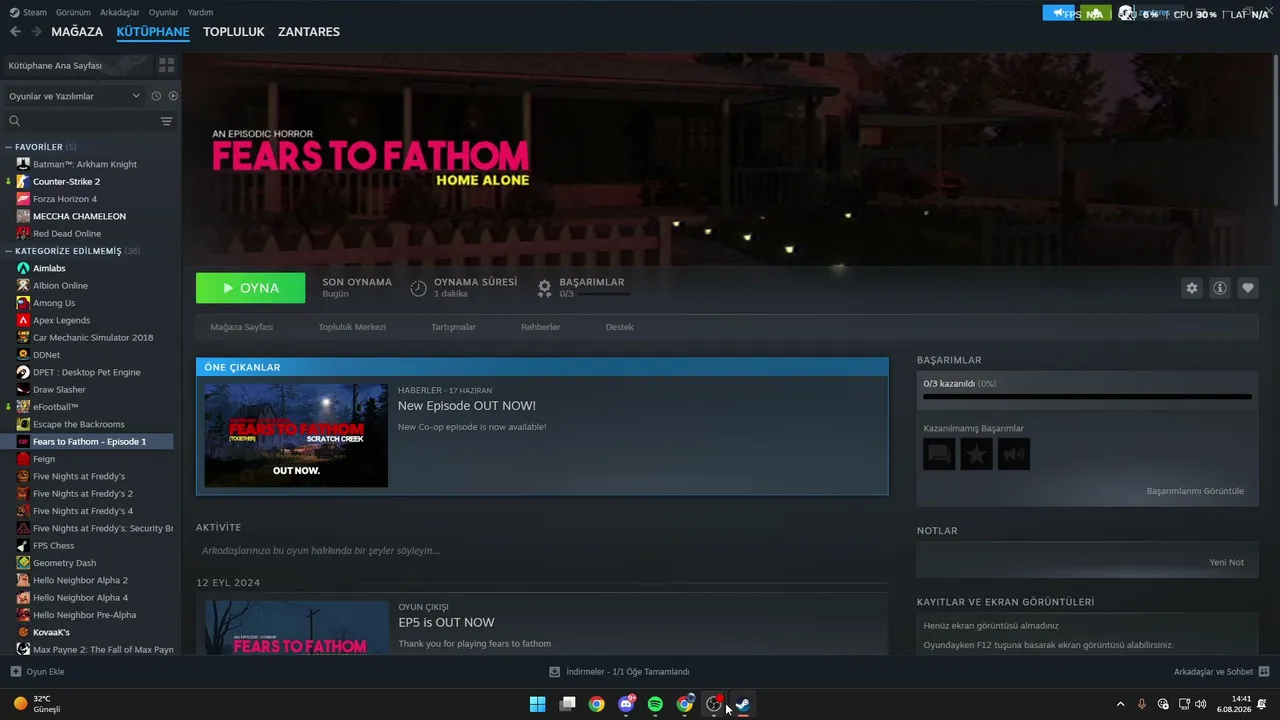Screen dimensions: 1280x720
Task: Open the Destek link
Action: [x=620, y=327]
